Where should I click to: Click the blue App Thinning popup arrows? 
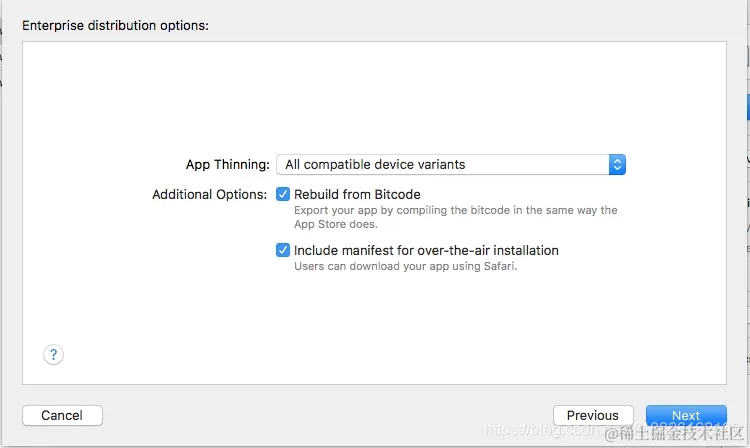[617, 164]
